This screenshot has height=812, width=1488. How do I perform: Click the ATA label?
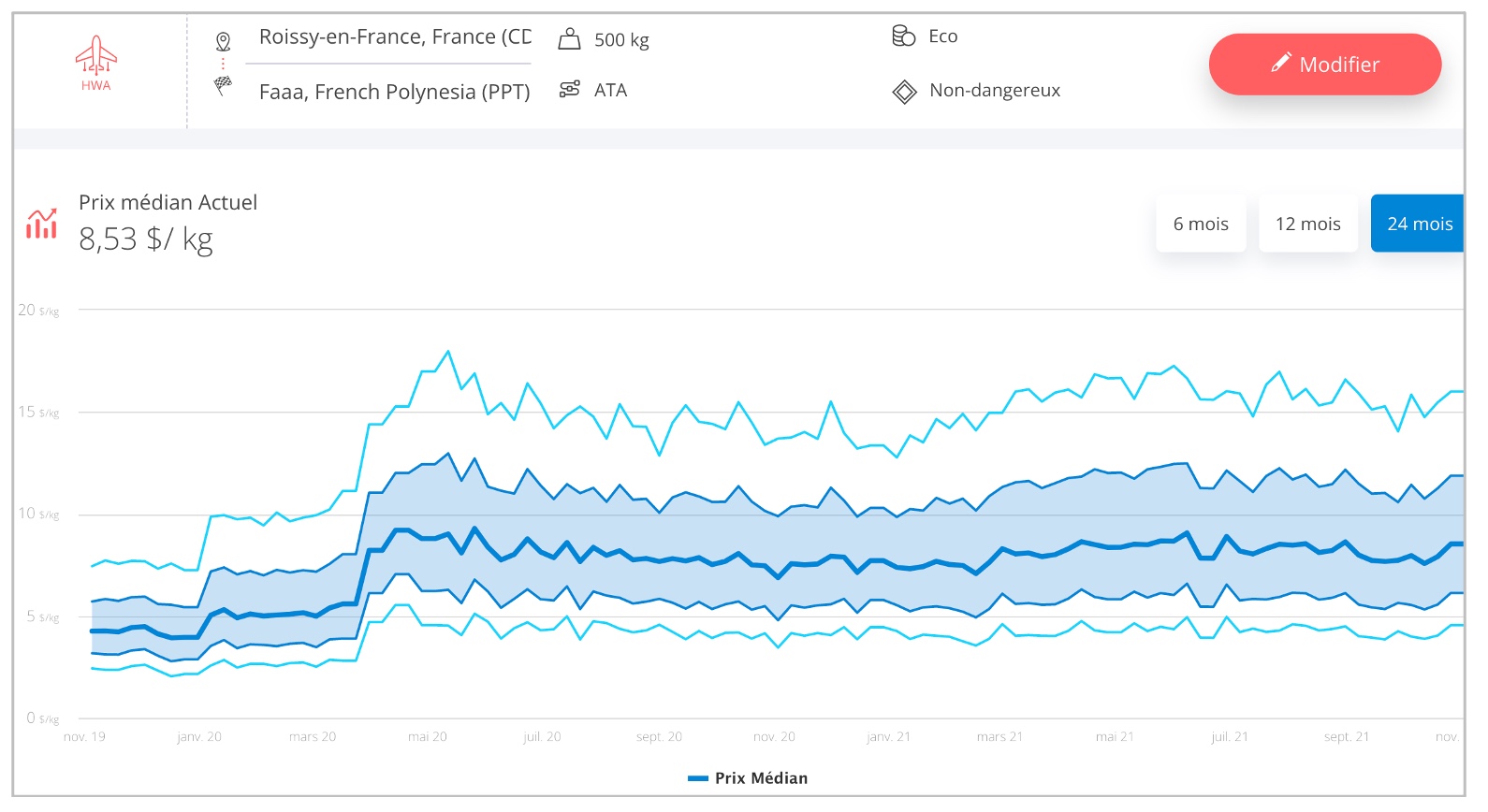pos(610,91)
